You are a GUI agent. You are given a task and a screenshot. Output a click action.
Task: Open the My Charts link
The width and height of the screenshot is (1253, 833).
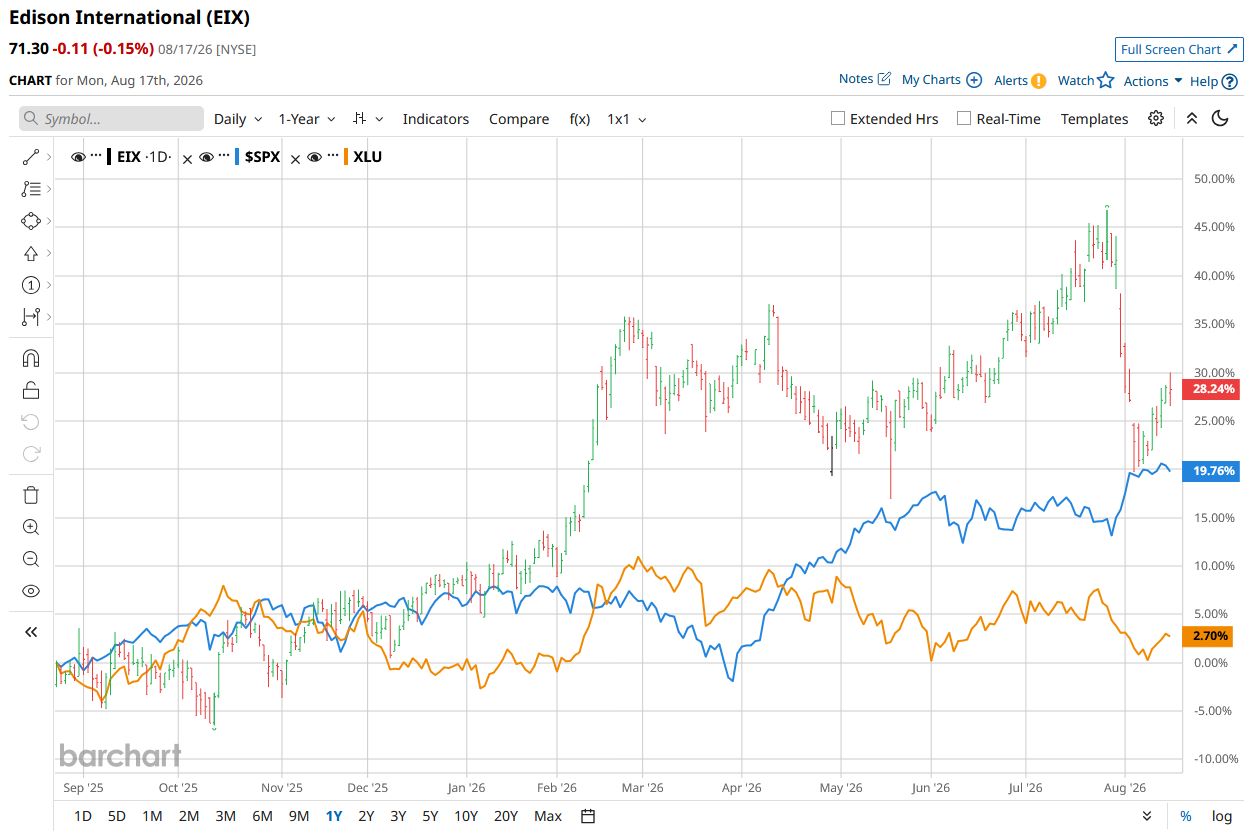tap(931, 79)
